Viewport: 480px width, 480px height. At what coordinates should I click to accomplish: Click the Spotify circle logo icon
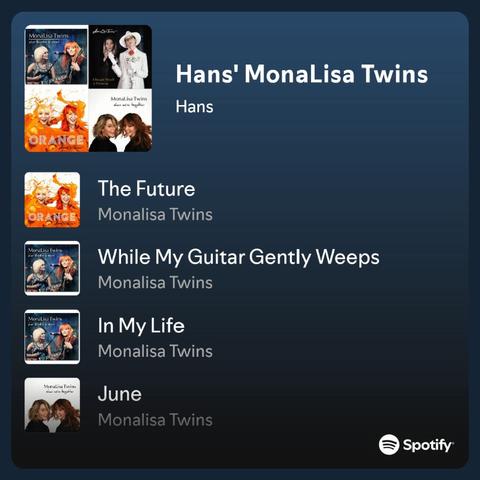click(389, 444)
